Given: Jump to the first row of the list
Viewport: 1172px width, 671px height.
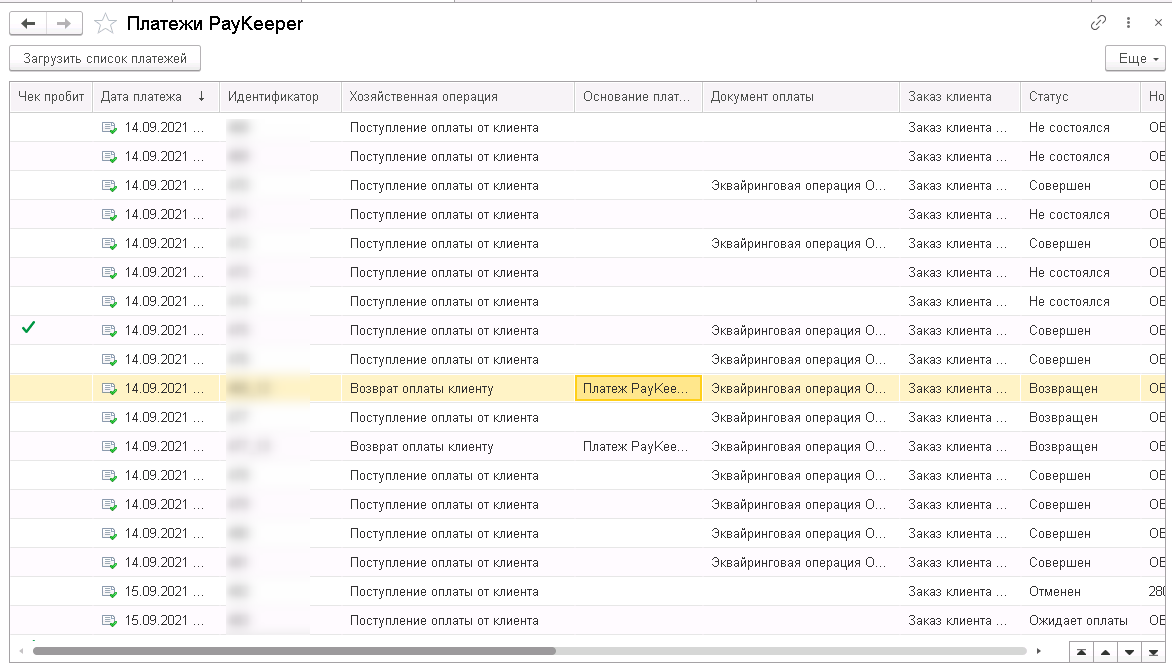Looking at the screenshot, I should point(1081,652).
